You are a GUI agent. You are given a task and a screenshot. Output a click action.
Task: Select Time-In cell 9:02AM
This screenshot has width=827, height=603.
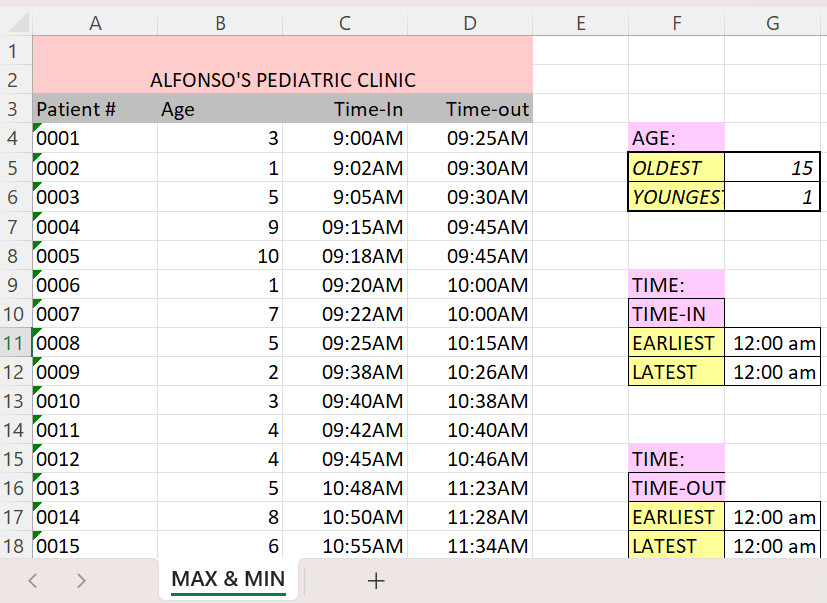(345, 168)
